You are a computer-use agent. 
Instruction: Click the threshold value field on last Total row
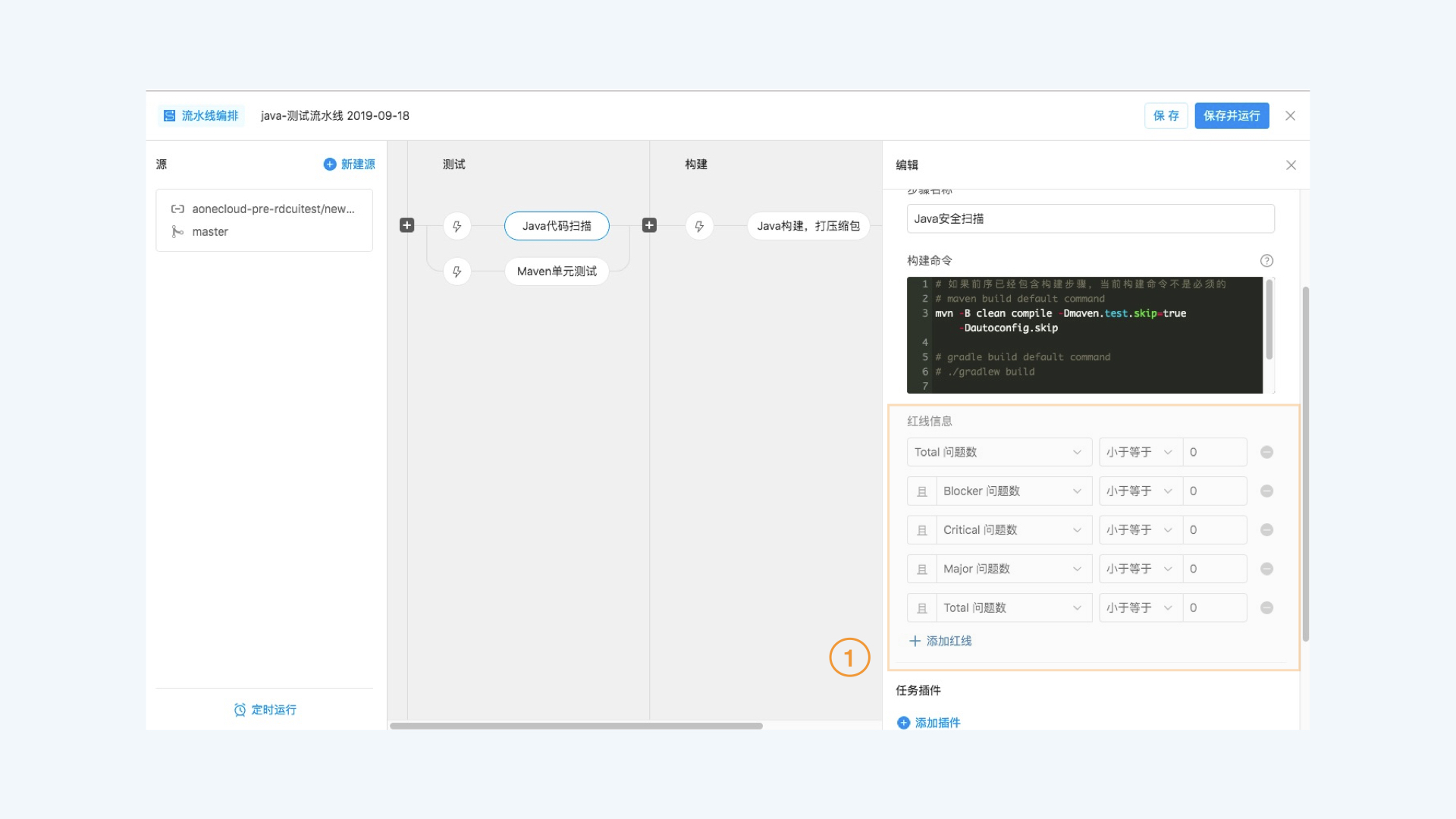(x=1215, y=607)
